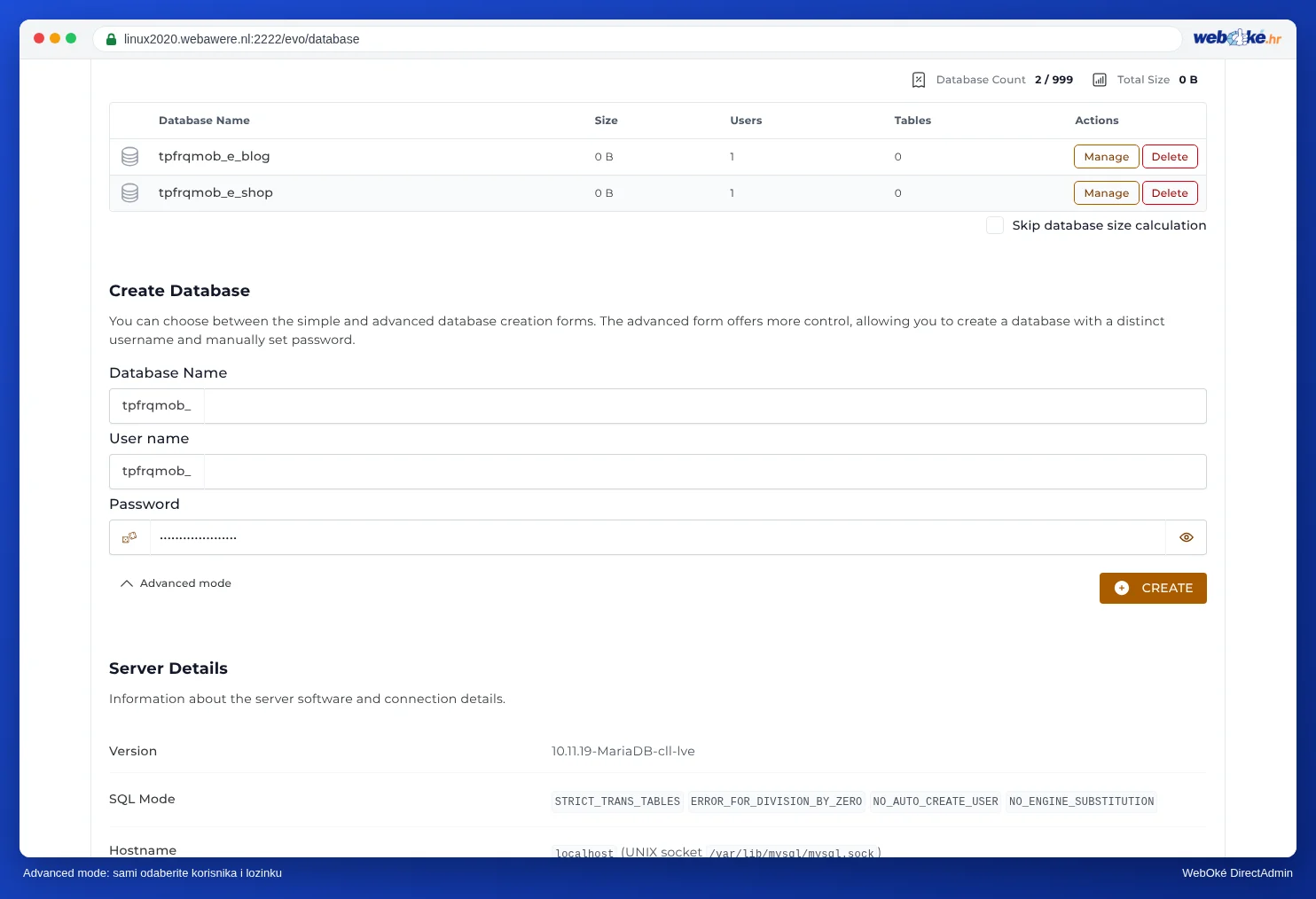Click the yellow minimize window button

[x=55, y=38]
